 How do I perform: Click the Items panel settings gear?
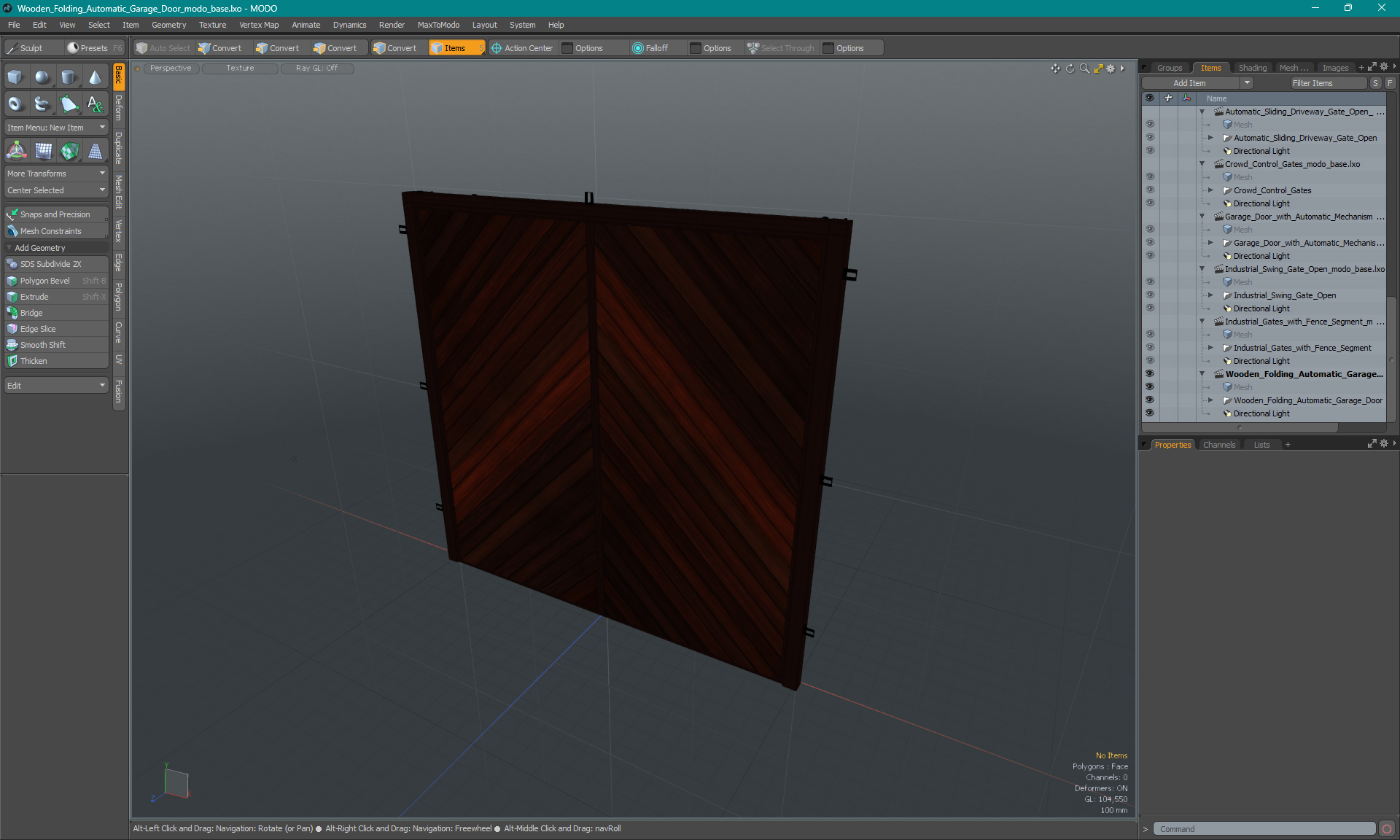[x=1384, y=67]
